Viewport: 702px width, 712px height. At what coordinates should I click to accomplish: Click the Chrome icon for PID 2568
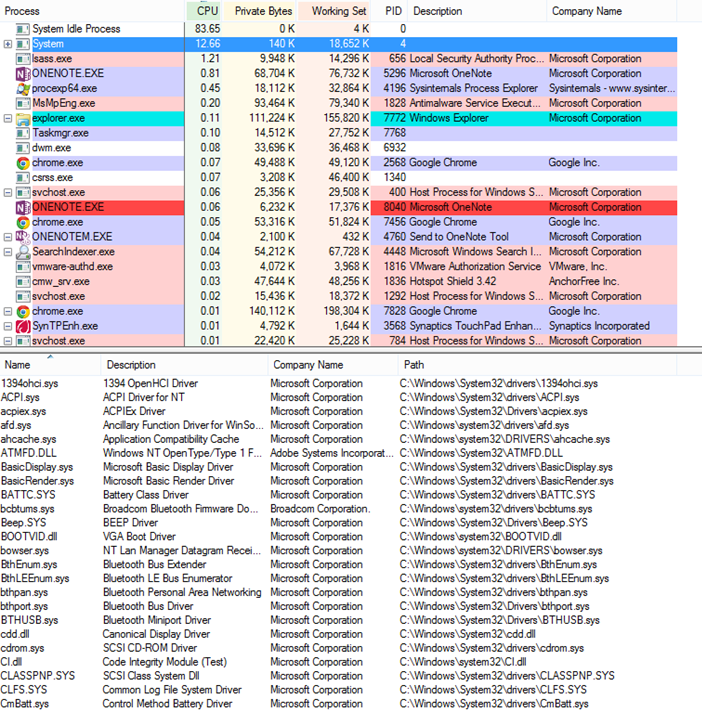coord(23,163)
